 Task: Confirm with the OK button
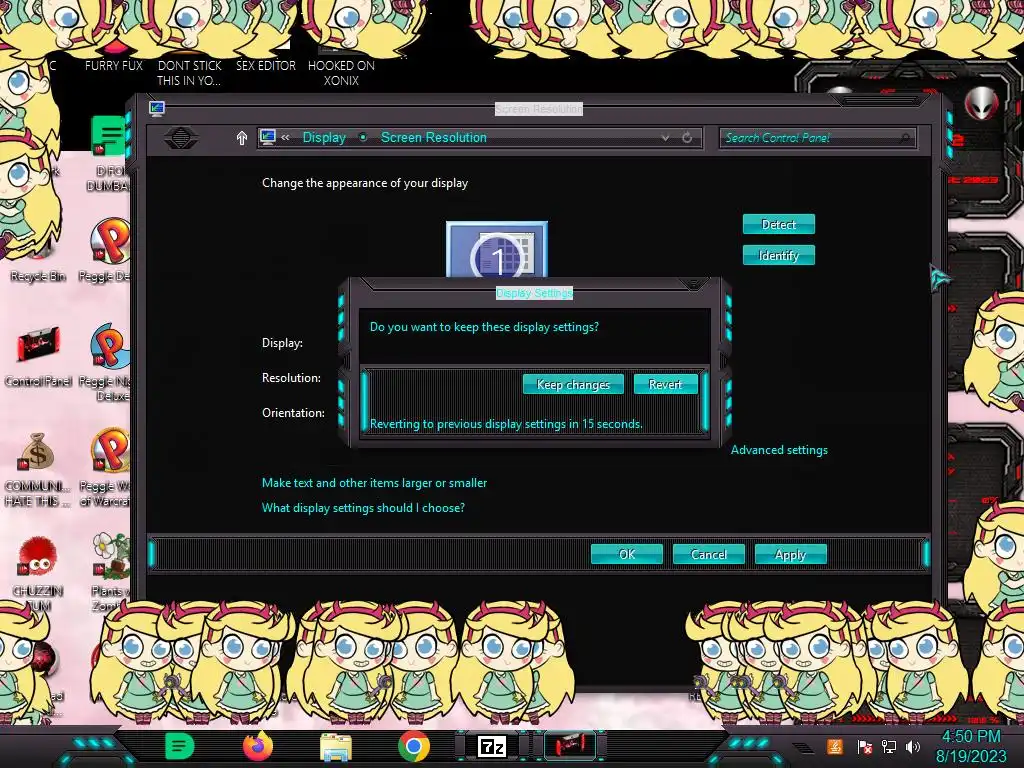627,554
